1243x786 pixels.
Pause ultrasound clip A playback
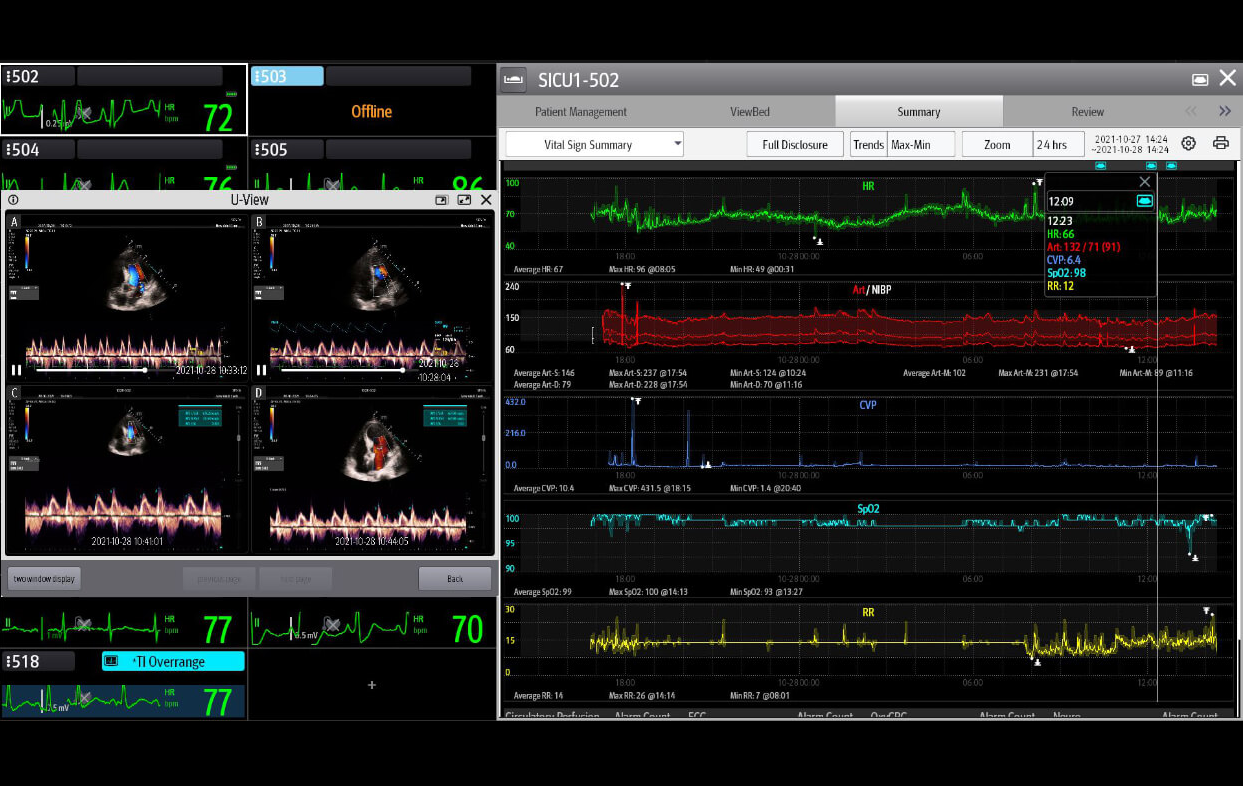pyautogui.click(x=16, y=370)
